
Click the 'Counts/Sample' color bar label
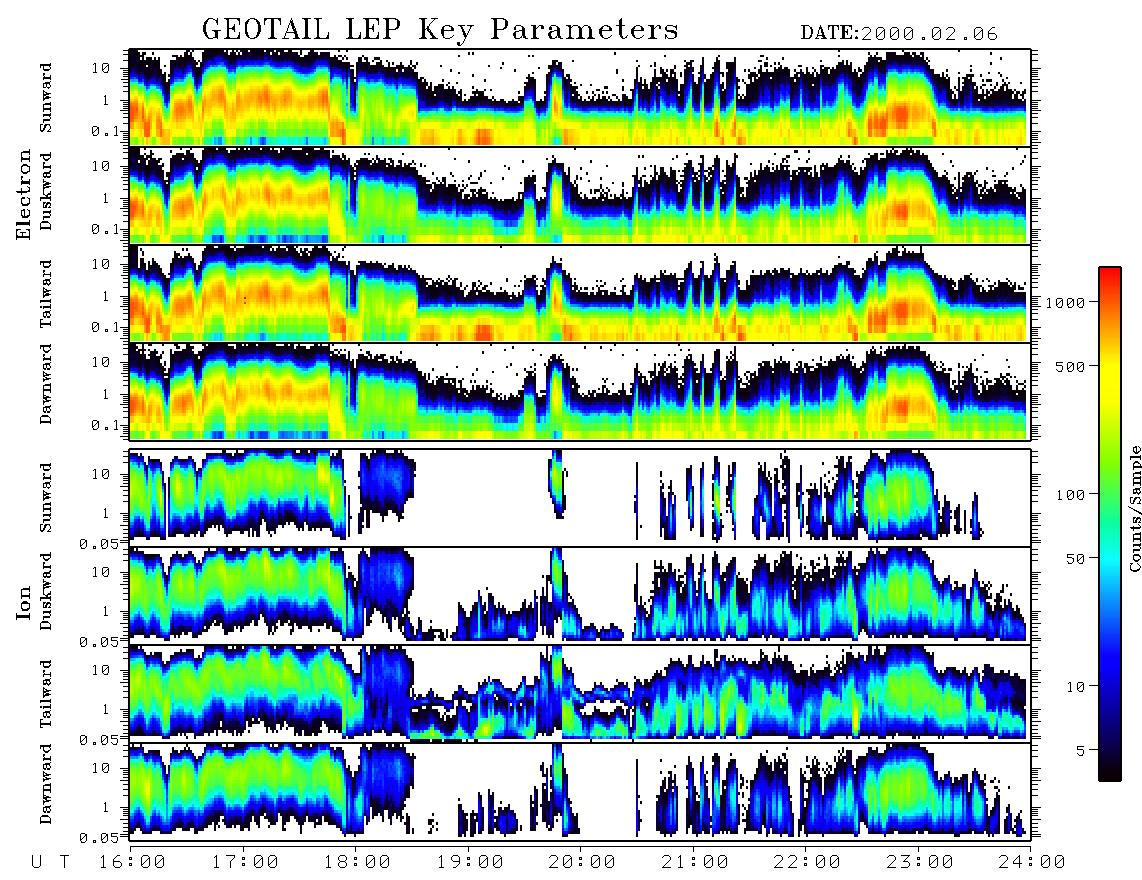[1134, 508]
